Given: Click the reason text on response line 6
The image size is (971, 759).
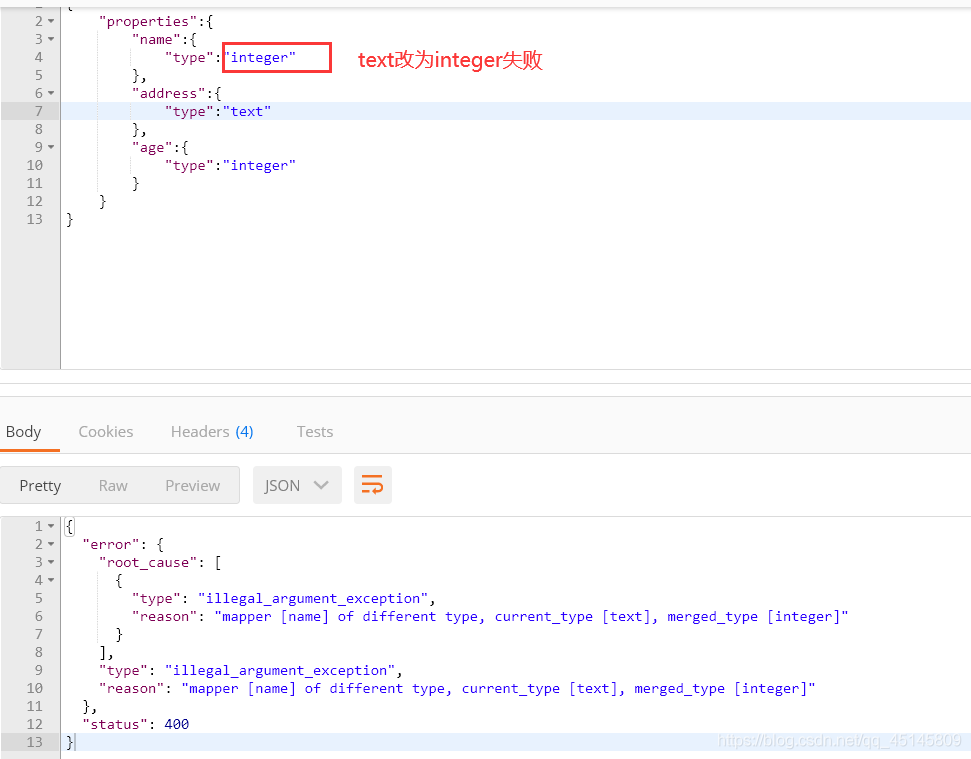Looking at the screenshot, I should click(531, 616).
